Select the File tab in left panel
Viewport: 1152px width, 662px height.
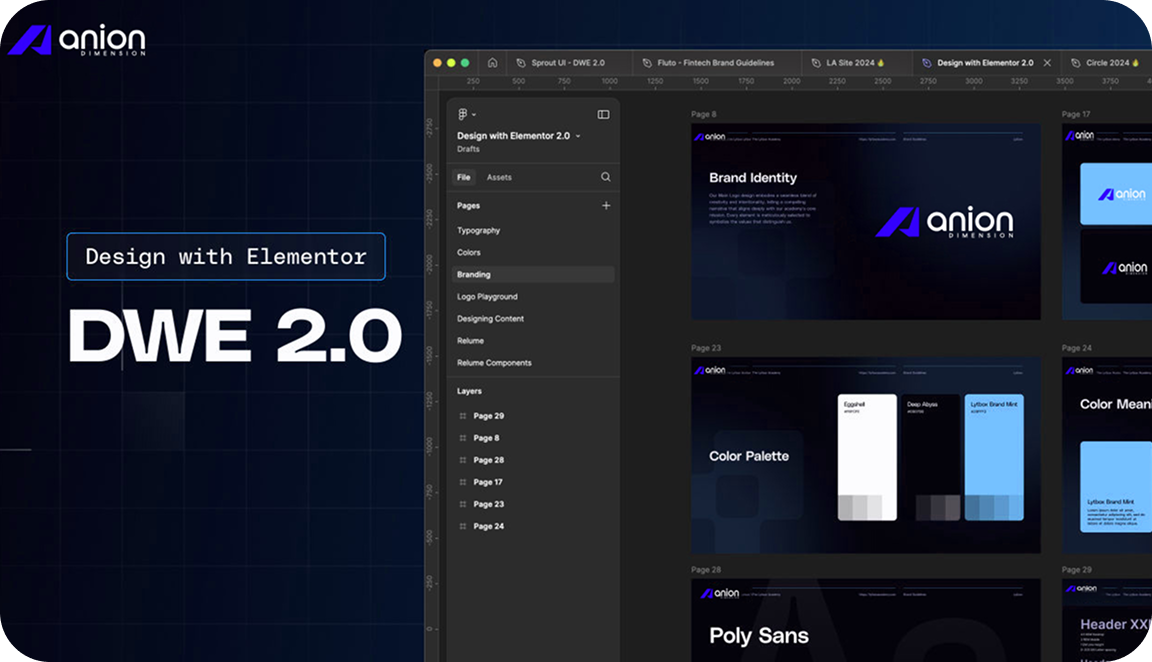(x=464, y=177)
